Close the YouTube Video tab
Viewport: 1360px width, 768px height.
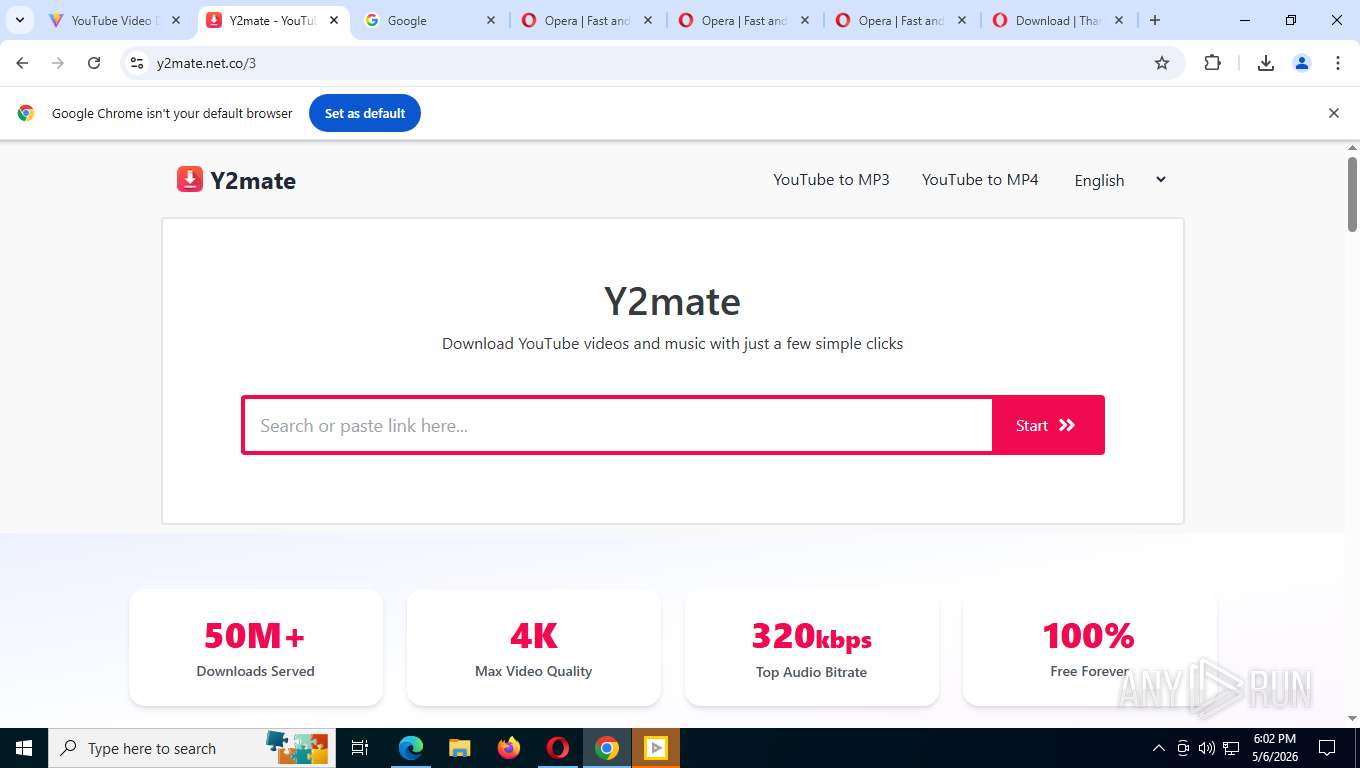coord(176,20)
